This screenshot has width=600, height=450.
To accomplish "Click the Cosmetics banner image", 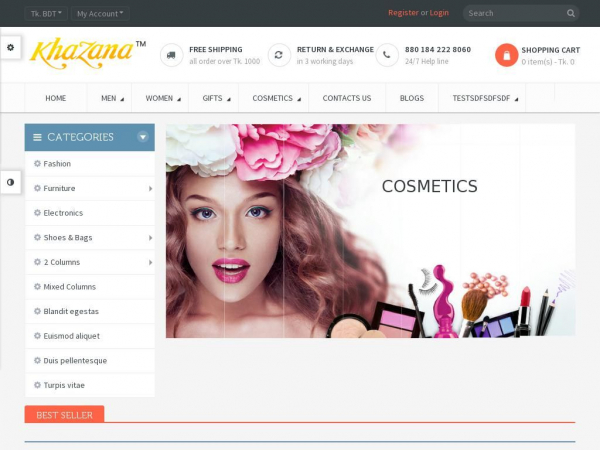I will tap(370, 231).
